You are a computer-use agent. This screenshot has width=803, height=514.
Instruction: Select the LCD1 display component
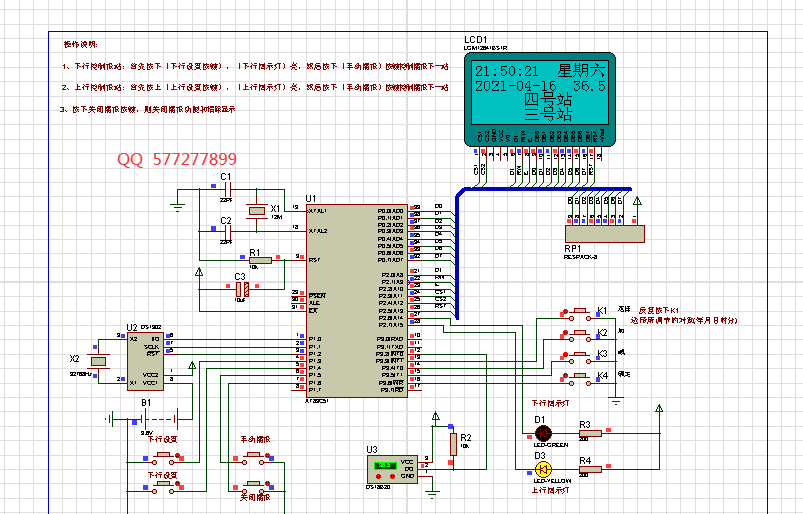(x=540, y=99)
